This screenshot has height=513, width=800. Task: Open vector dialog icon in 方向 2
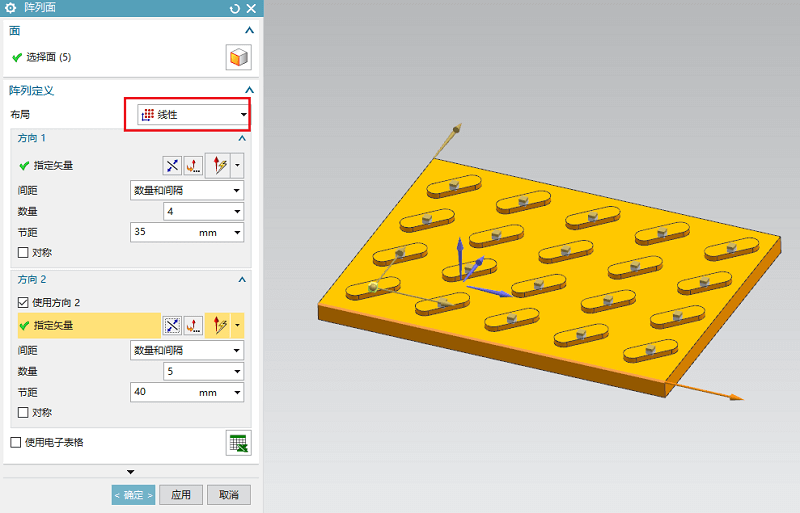point(193,325)
